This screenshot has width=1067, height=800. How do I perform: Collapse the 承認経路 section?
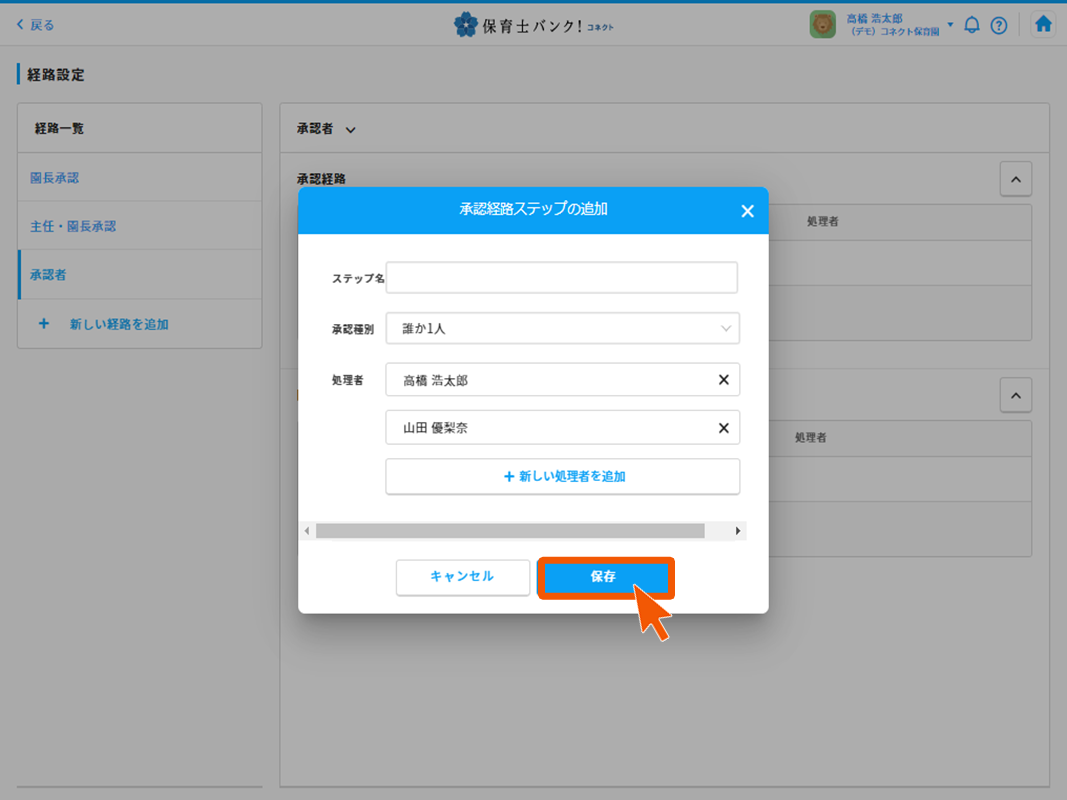tap(1015, 179)
